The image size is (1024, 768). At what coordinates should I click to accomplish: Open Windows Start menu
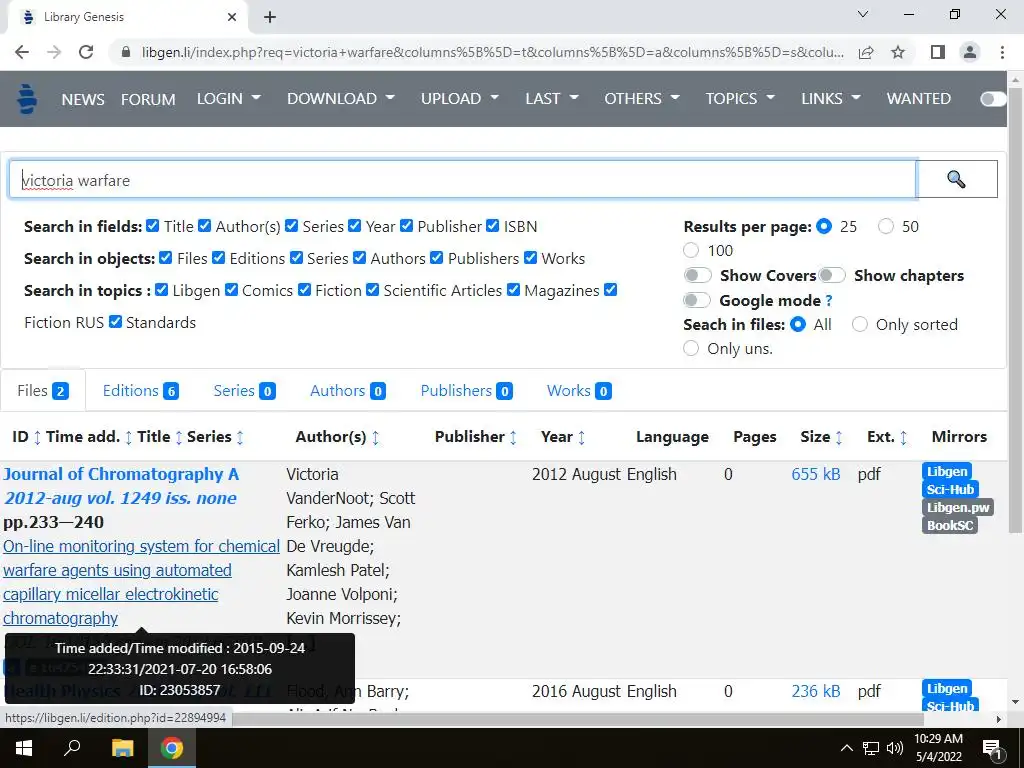coord(24,748)
